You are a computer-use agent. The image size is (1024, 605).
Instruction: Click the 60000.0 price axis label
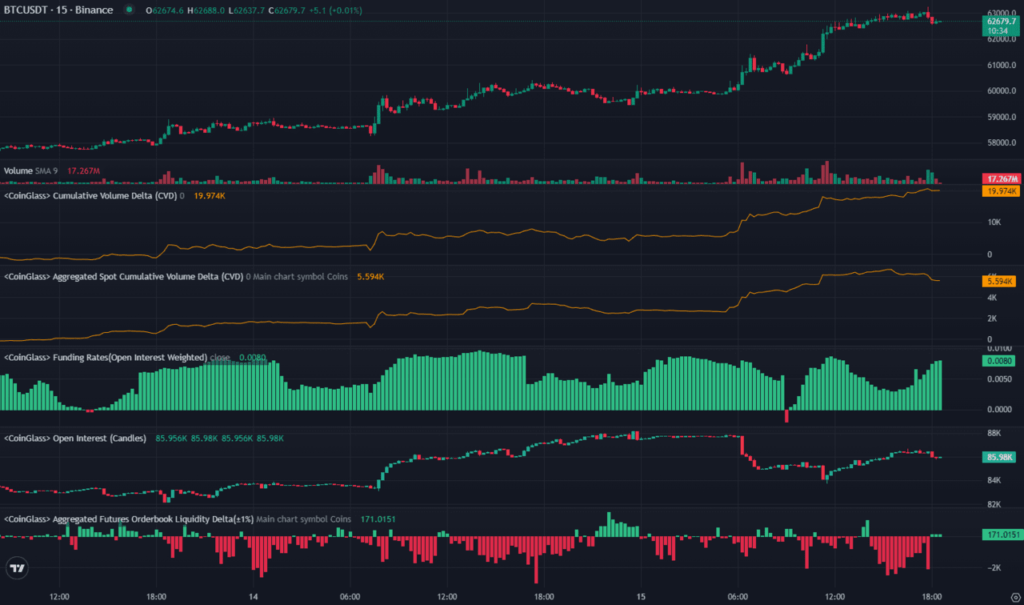(x=1001, y=91)
